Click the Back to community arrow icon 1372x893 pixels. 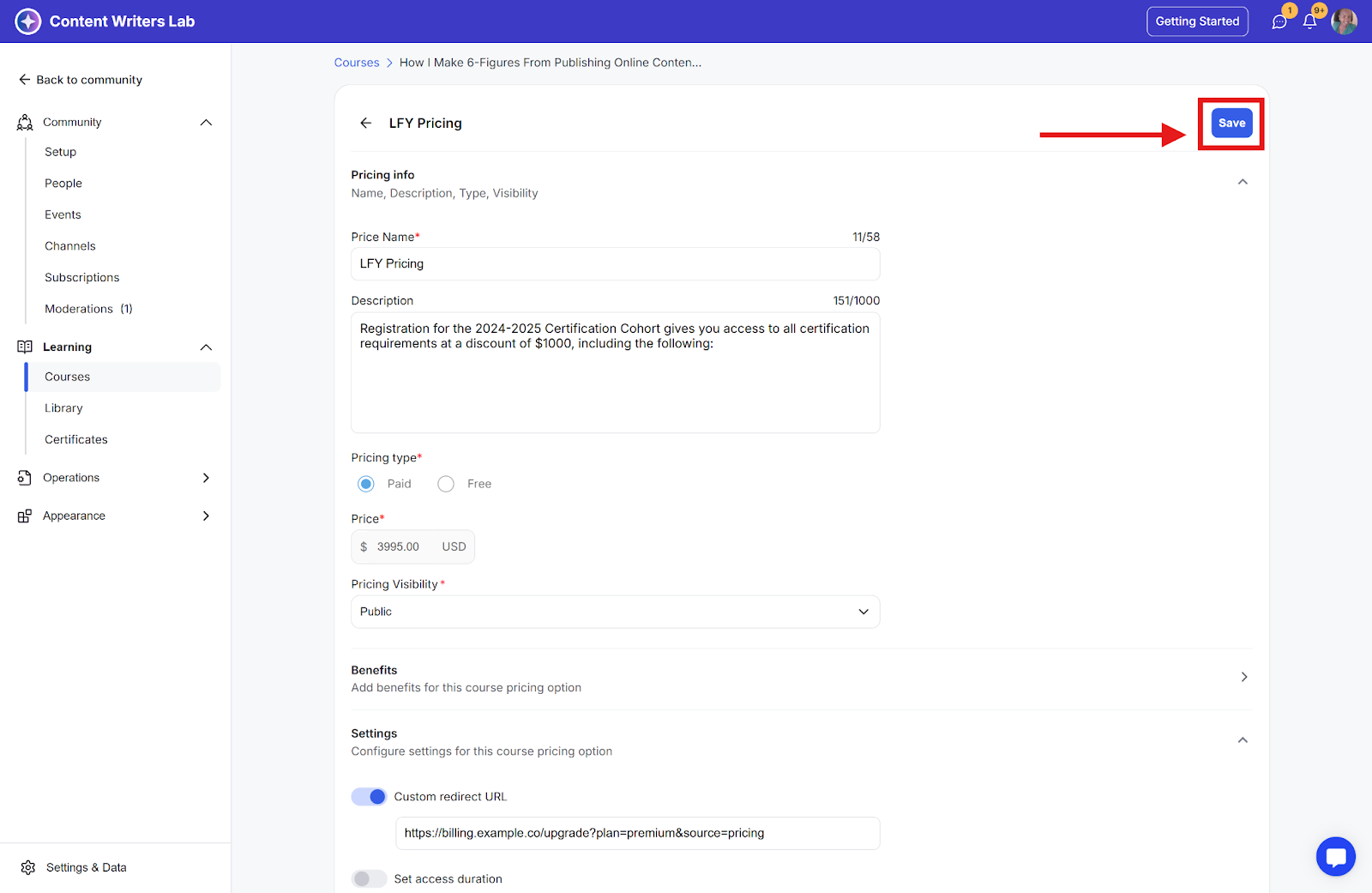tap(24, 80)
